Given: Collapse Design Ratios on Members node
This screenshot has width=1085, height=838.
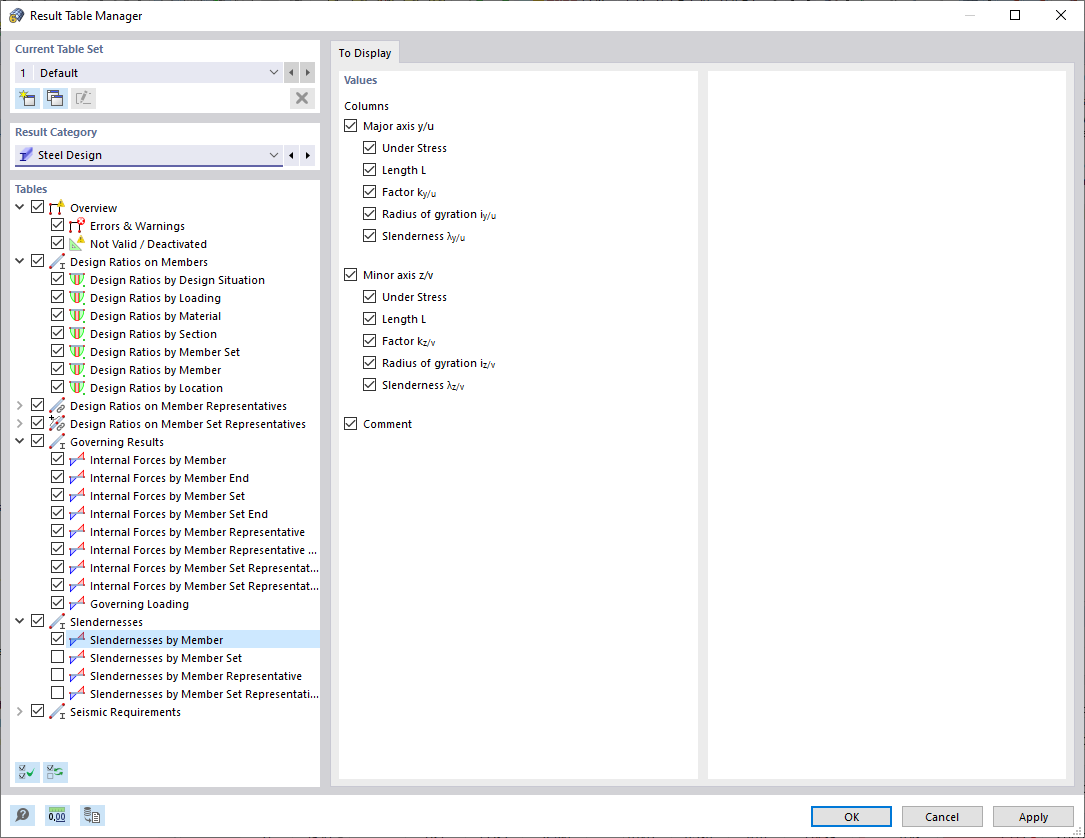Looking at the screenshot, I should coord(19,261).
